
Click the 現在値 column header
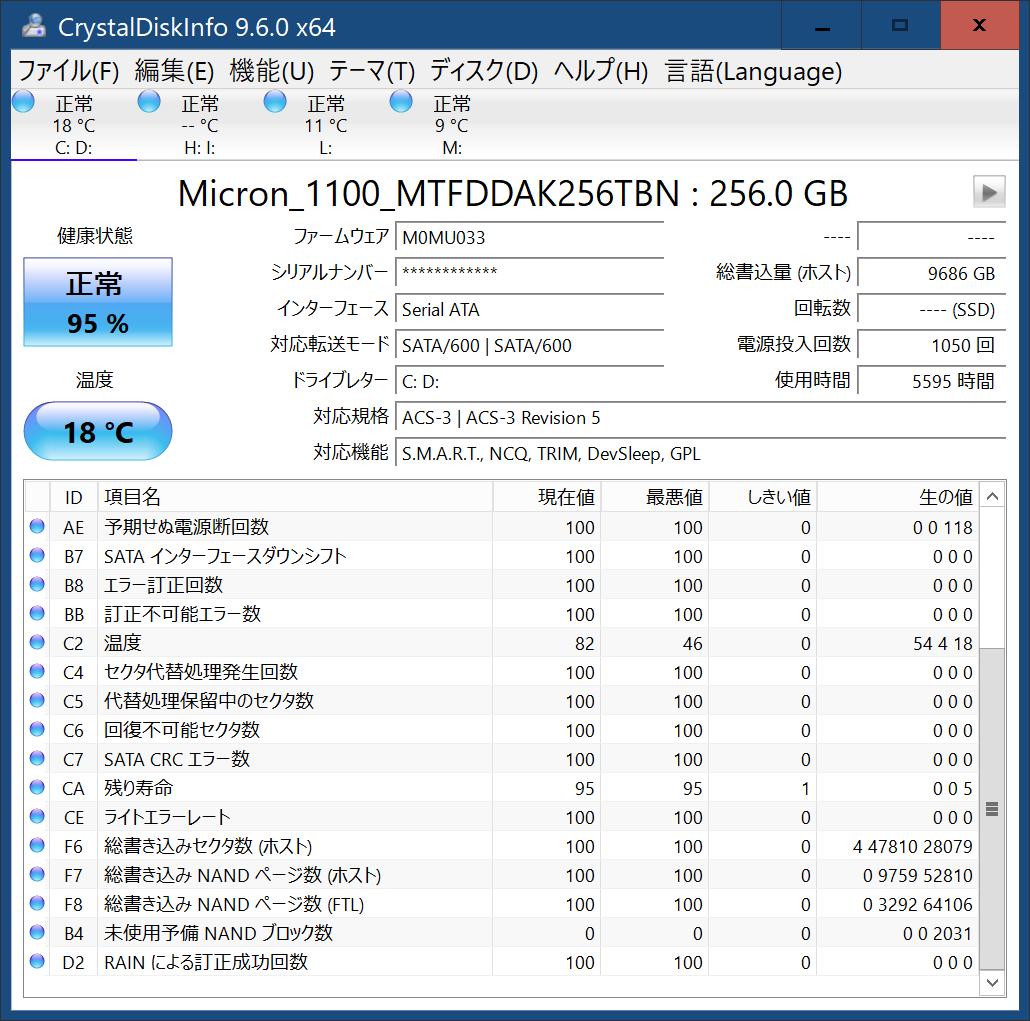547,497
